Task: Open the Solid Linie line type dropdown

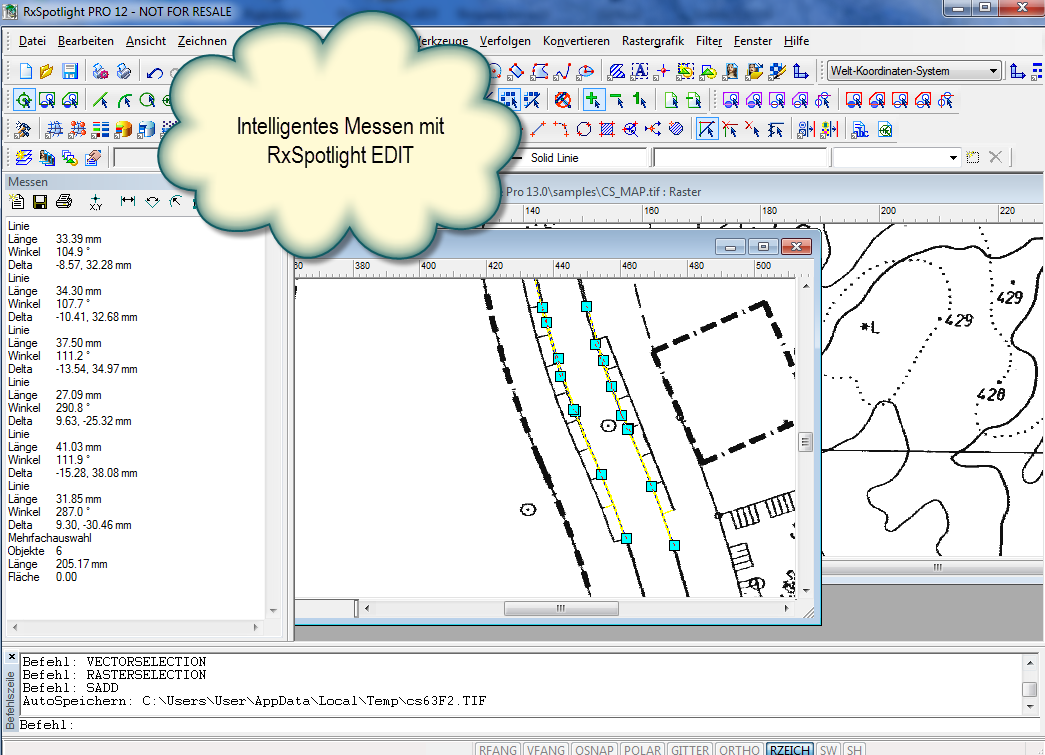Action: point(587,158)
